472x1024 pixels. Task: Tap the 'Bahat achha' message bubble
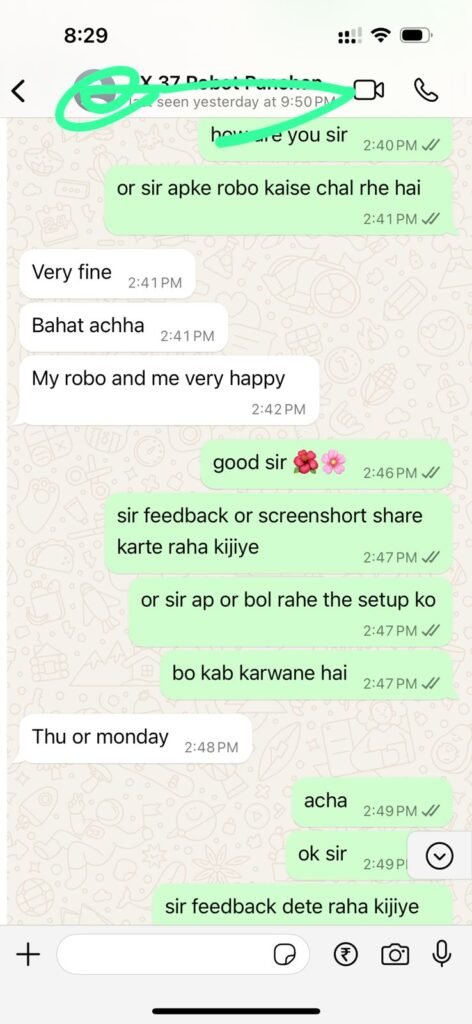pyautogui.click(x=124, y=327)
